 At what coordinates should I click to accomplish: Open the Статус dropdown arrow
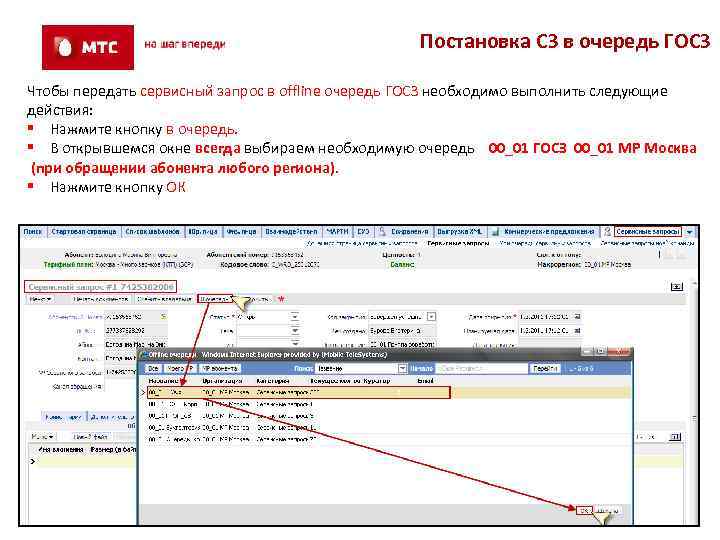295,316
